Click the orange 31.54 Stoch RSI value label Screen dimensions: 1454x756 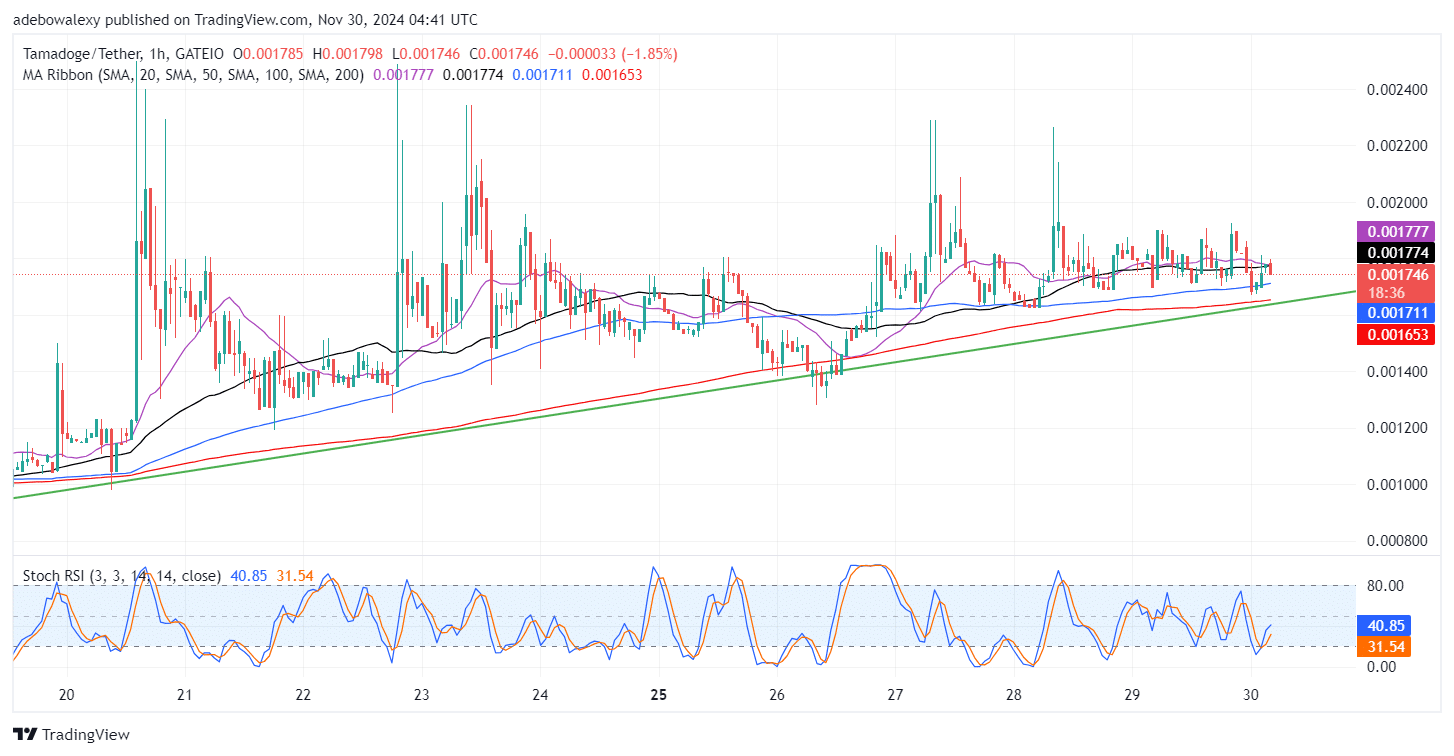[x=1383, y=646]
